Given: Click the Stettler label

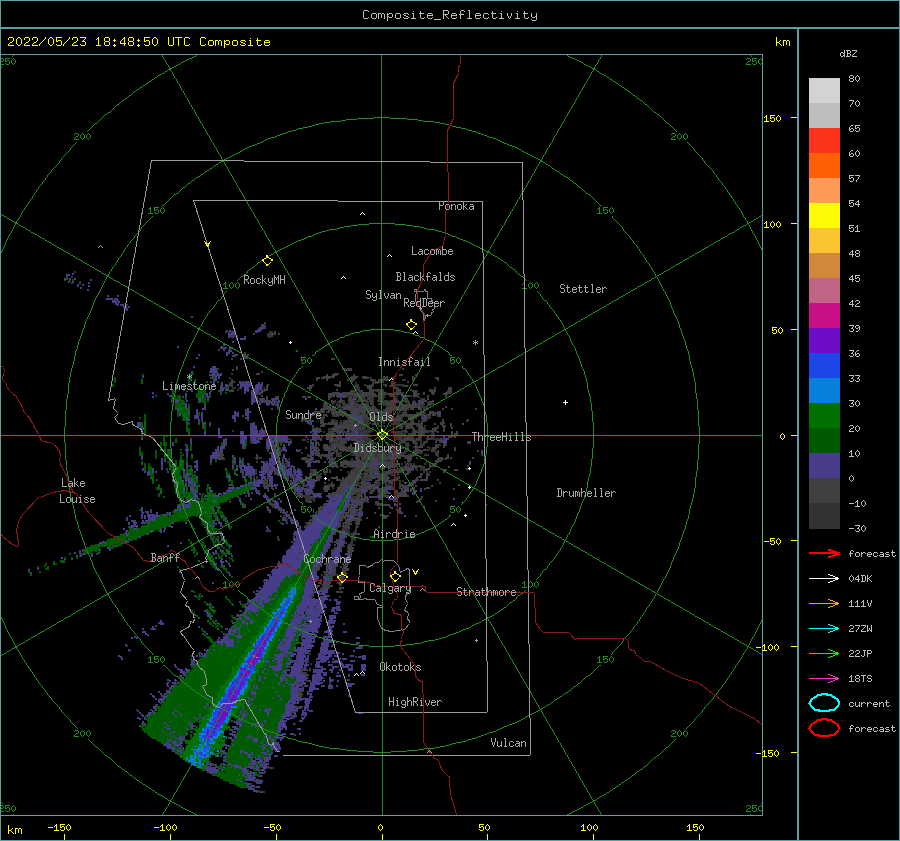Looking at the screenshot, I should point(583,289).
